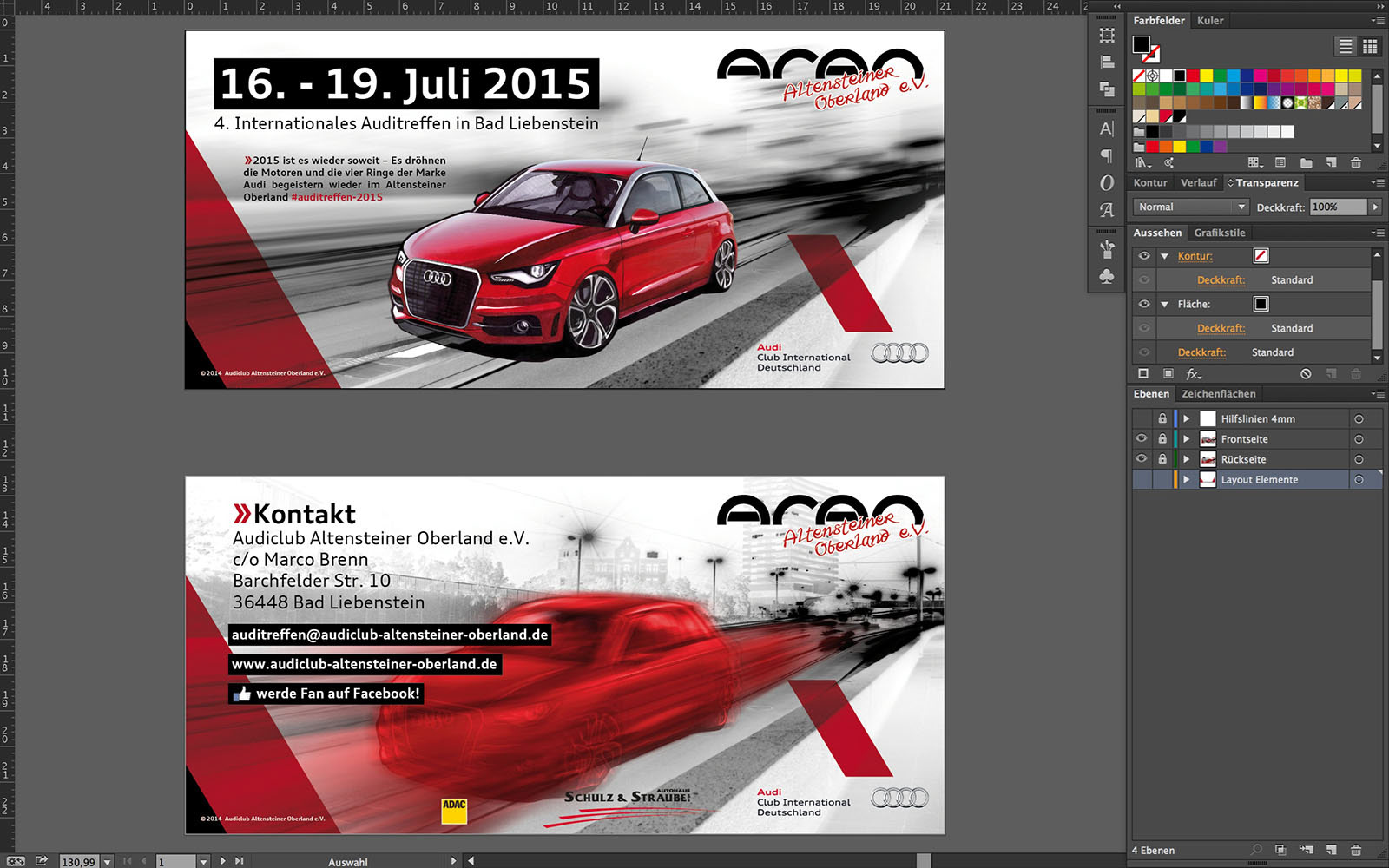Toggle lock column for Layout Elemente layer
Screen dimensions: 1389x868
pos(1162,479)
